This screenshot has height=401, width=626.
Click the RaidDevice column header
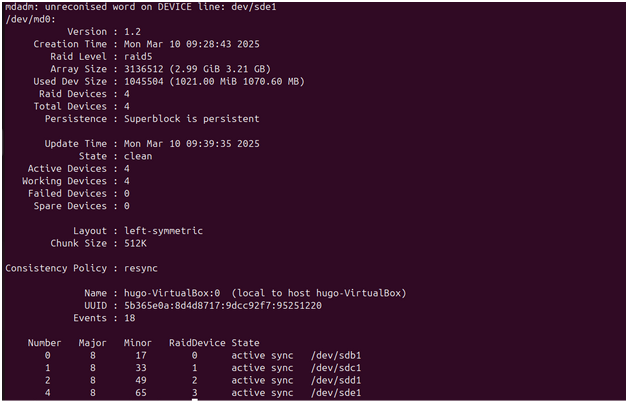(x=195, y=343)
